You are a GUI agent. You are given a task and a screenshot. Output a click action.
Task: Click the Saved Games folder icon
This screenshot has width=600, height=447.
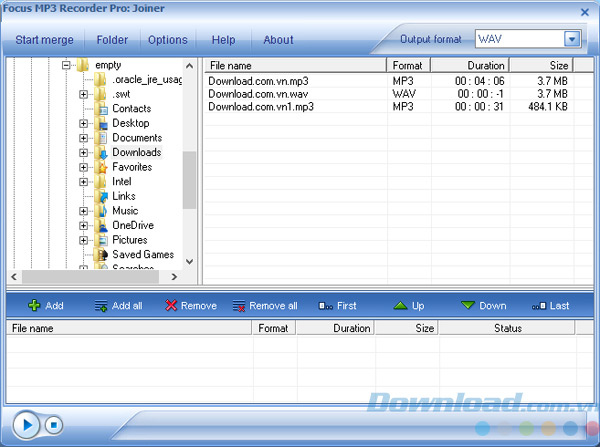[x=101, y=254]
